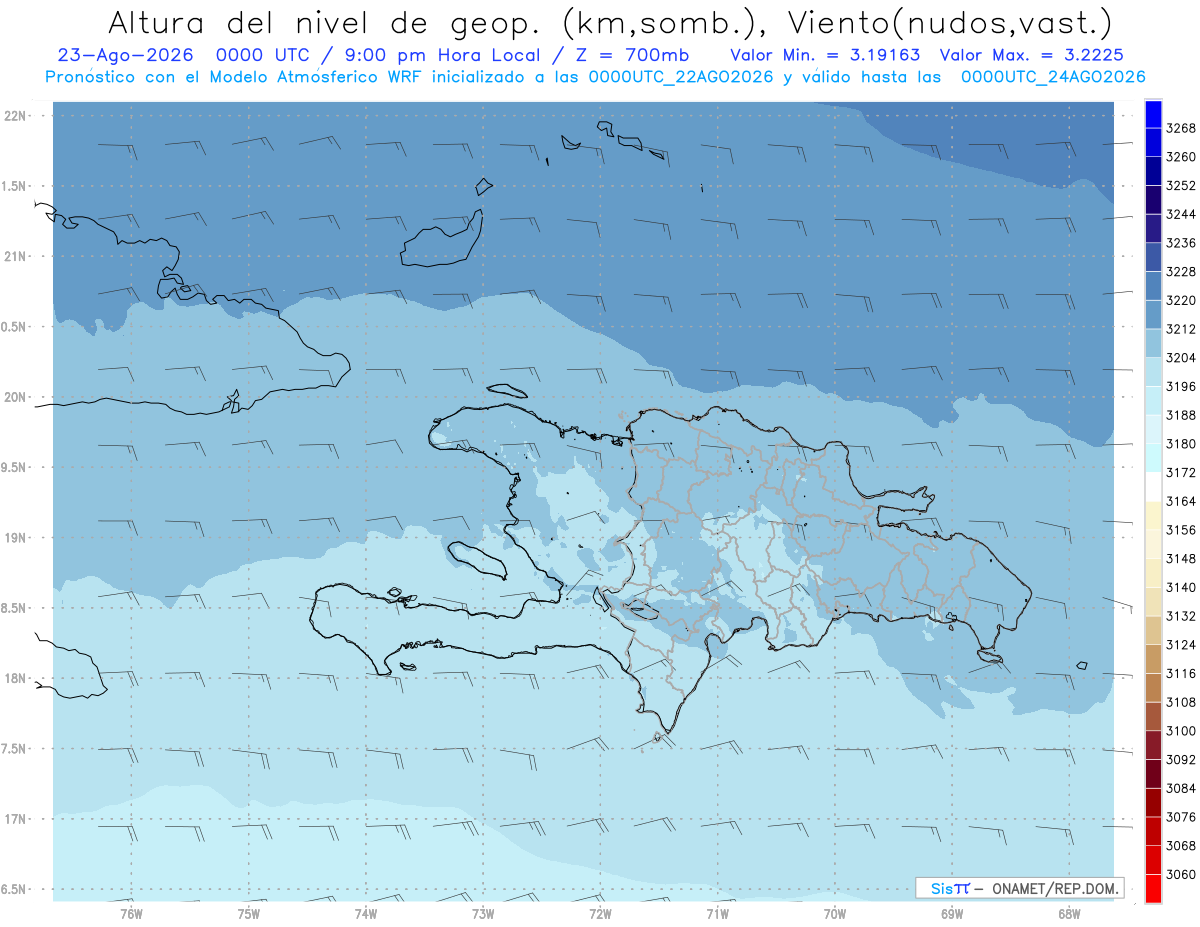Screen dimensions: 1200x927
Task: Click the '68W' longitude label
Action: pyautogui.click(x=1069, y=913)
